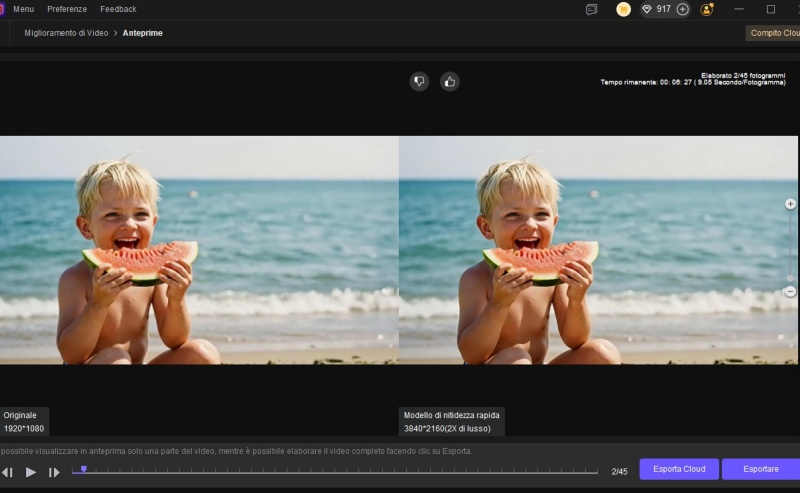Click the enhanced preview image on right
Image resolution: width=800 pixels, height=493 pixels.
[598, 250]
